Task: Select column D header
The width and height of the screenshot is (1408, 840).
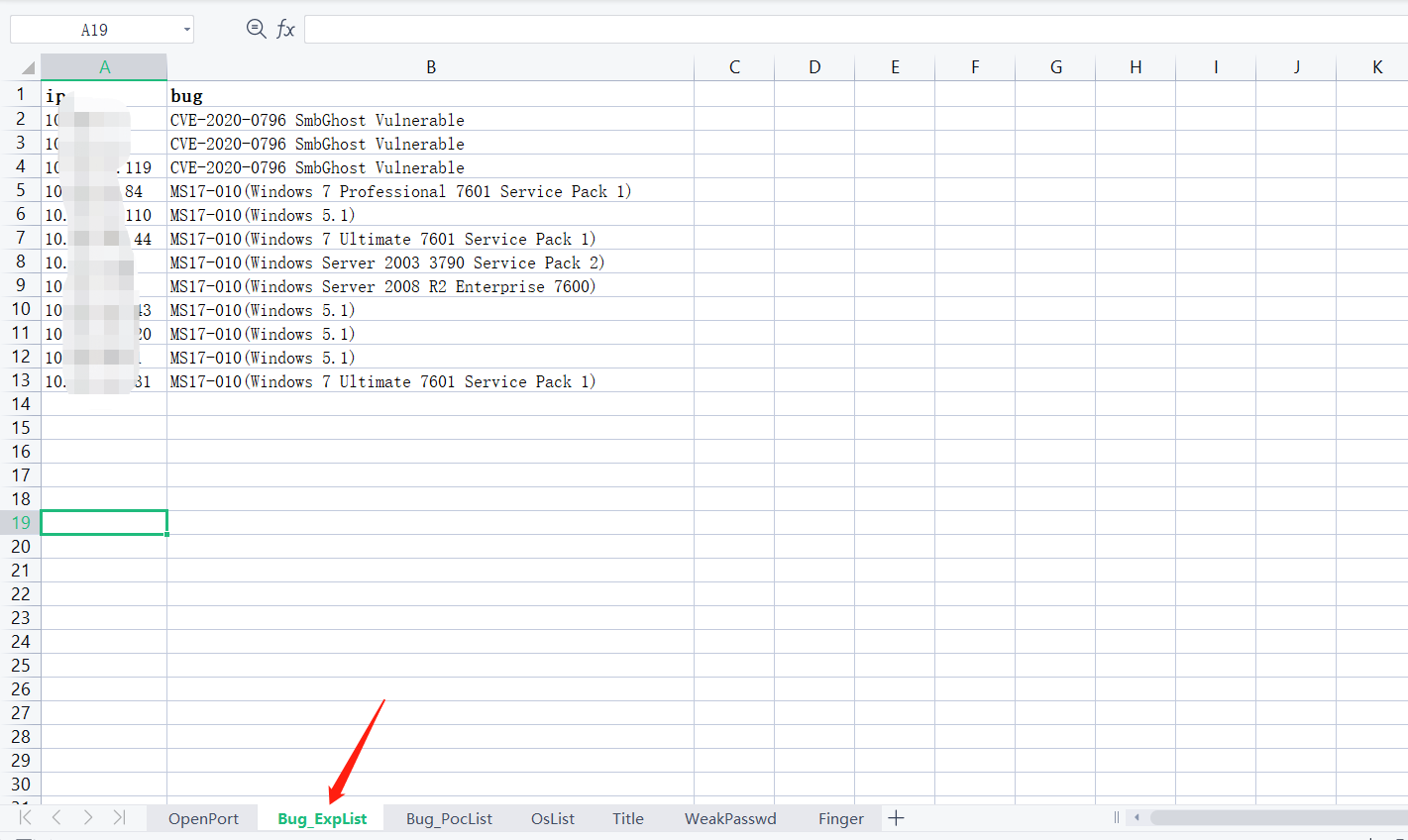Action: (x=814, y=67)
